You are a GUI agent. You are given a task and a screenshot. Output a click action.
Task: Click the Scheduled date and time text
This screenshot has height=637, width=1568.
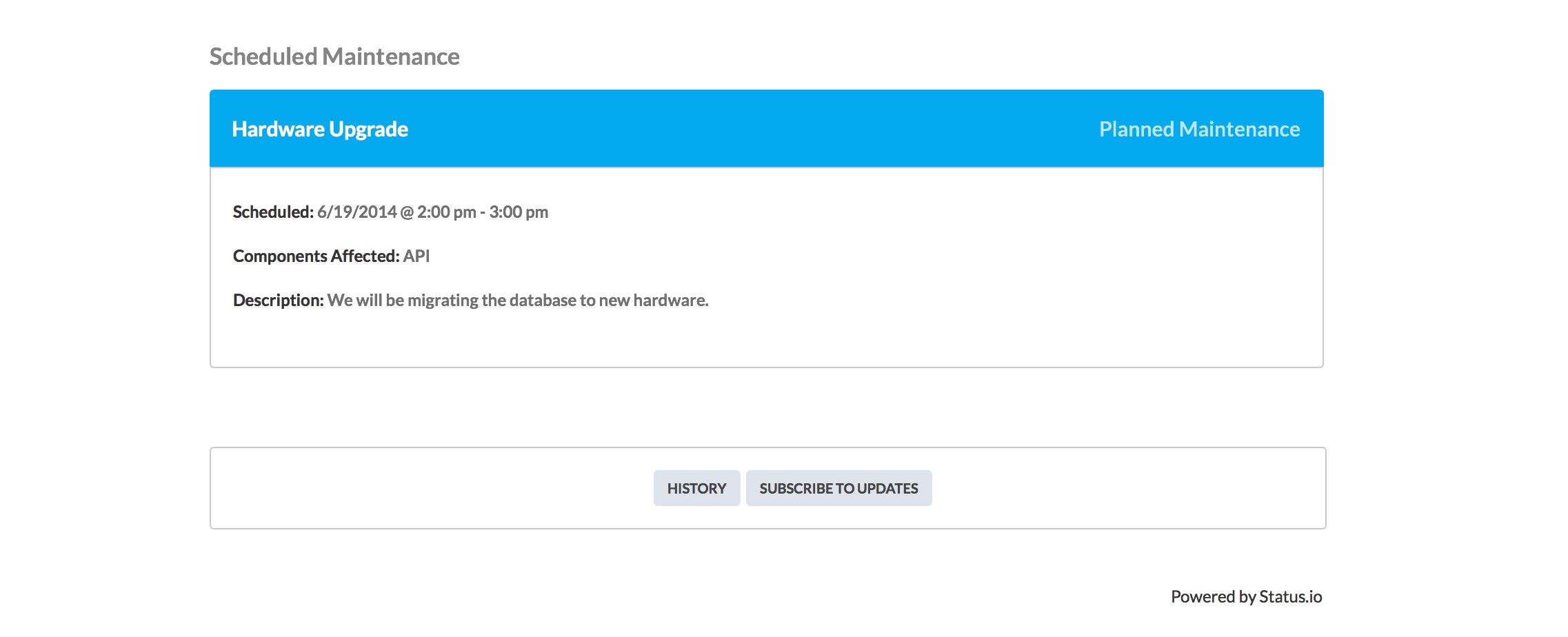pyautogui.click(x=432, y=212)
